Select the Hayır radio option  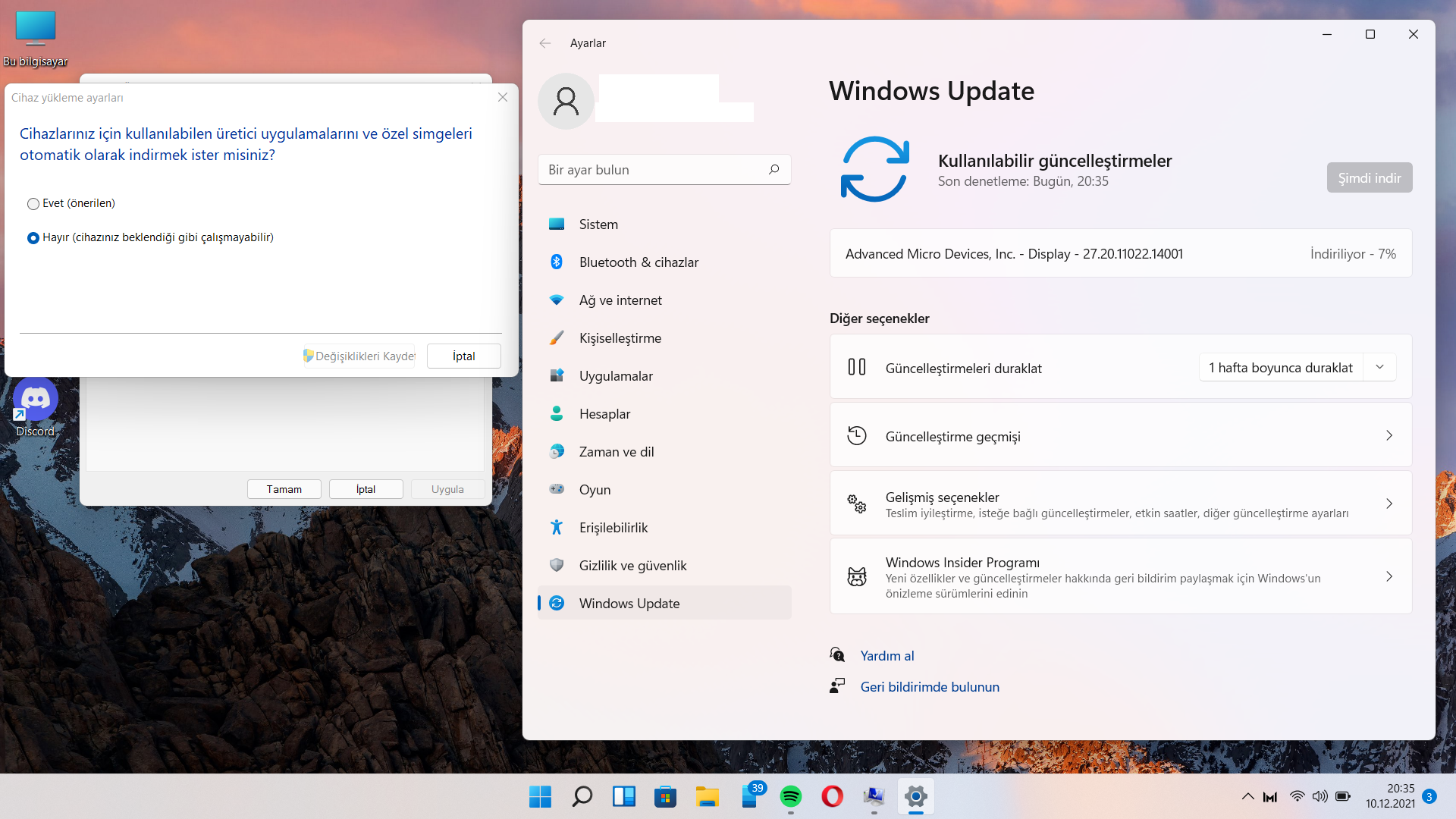click(x=33, y=238)
